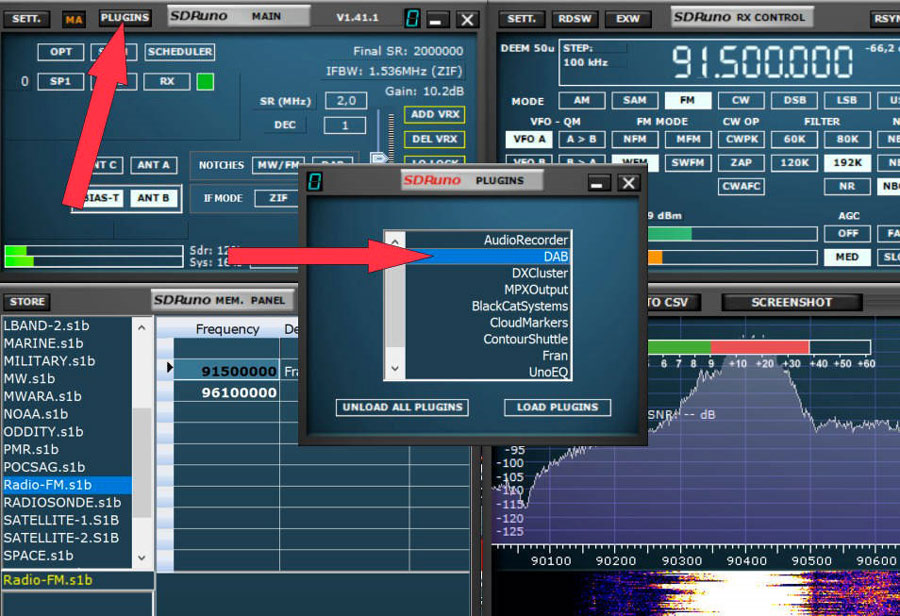Viewport: 900px width, 616px height.
Task: Click ADD VRX
Action: 435,114
